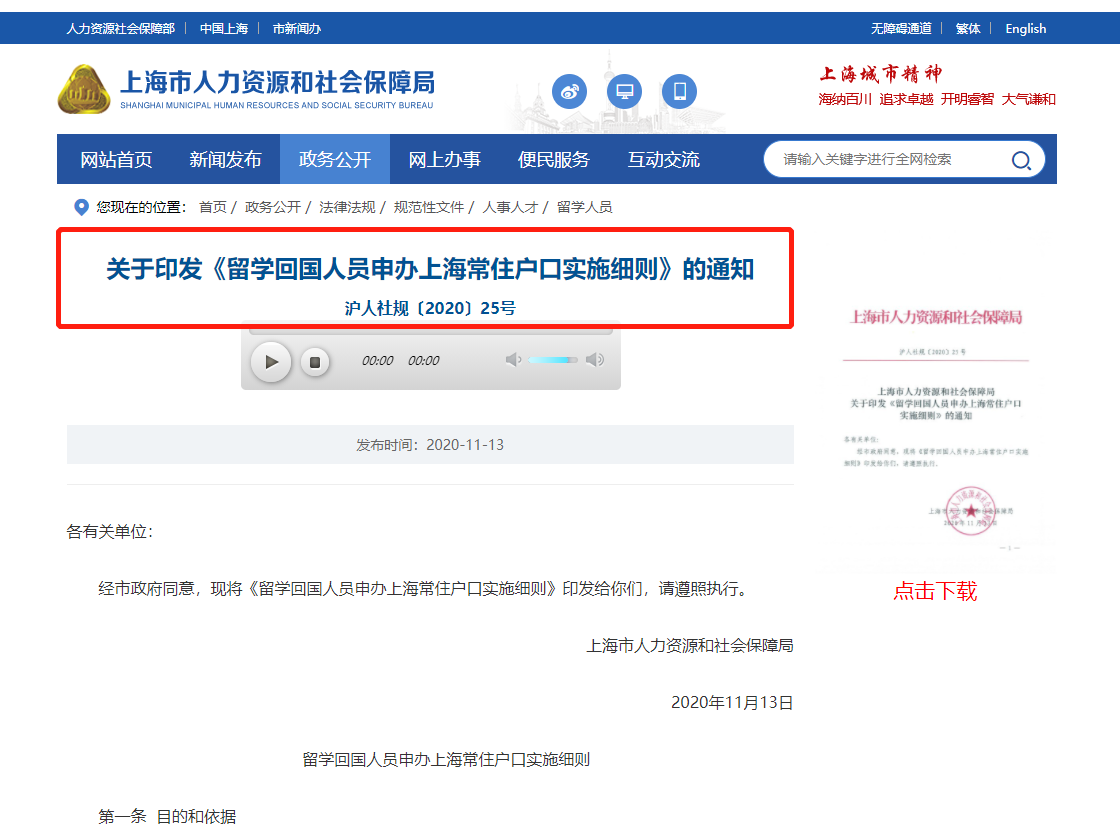
Task: Click the bureau's golden emblem logo
Action: [x=84, y=90]
